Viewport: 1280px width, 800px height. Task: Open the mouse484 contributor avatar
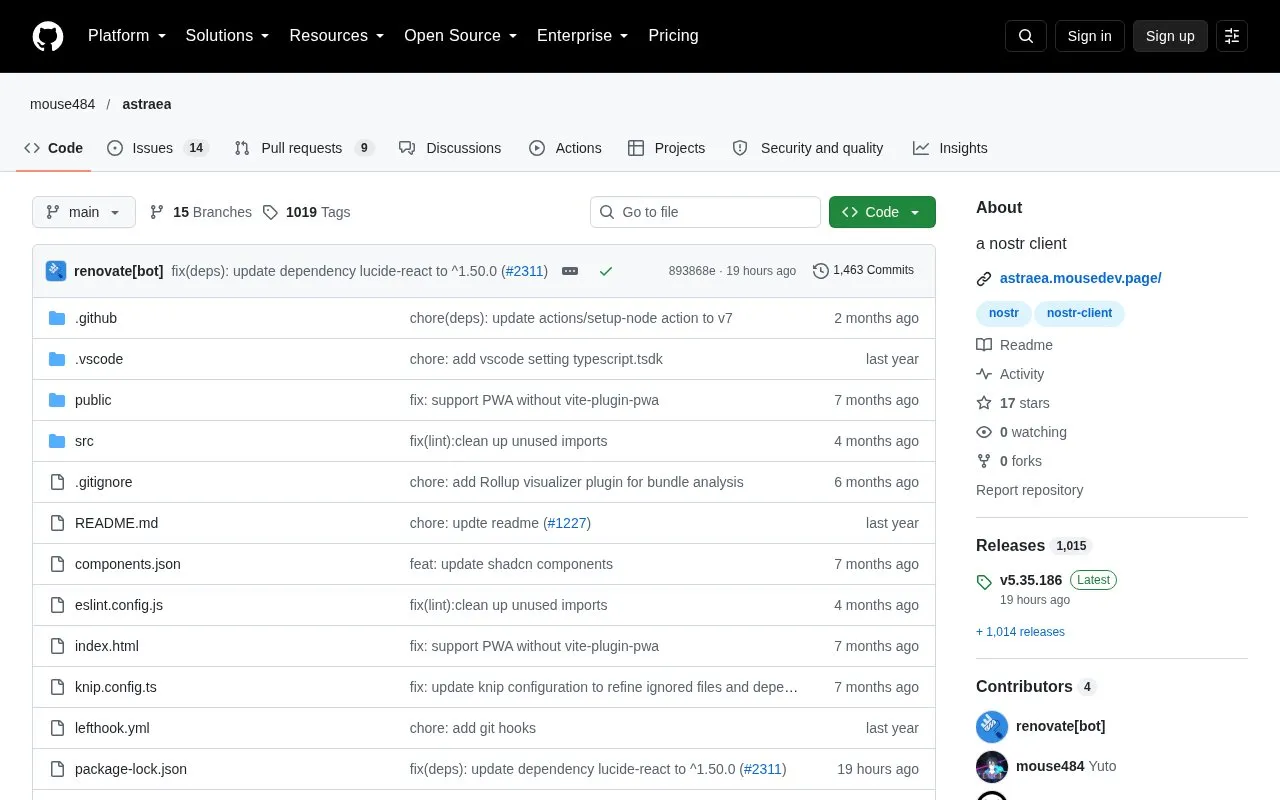pyautogui.click(x=992, y=767)
